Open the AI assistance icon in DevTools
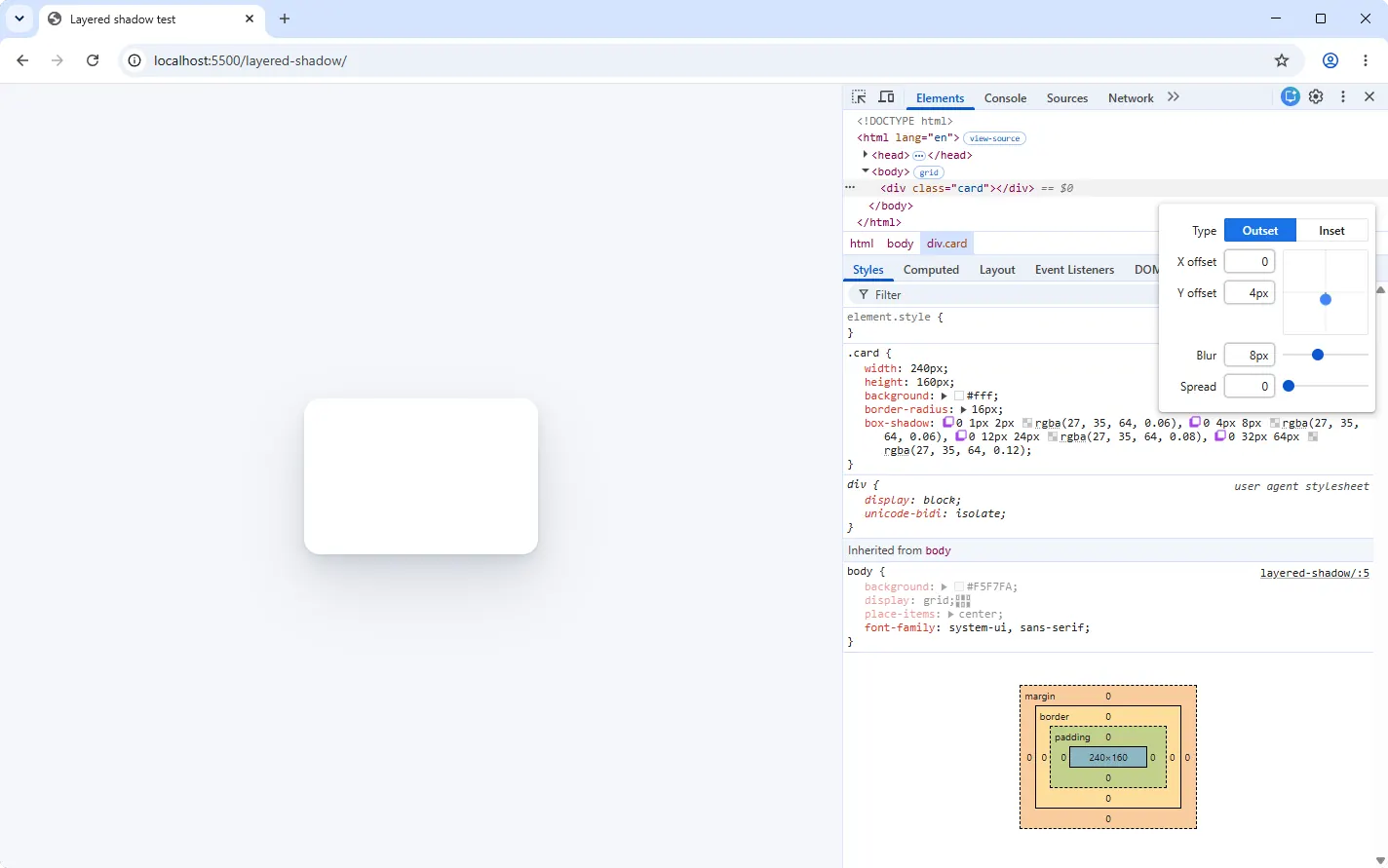The width and height of the screenshot is (1388, 868). 1291,96
